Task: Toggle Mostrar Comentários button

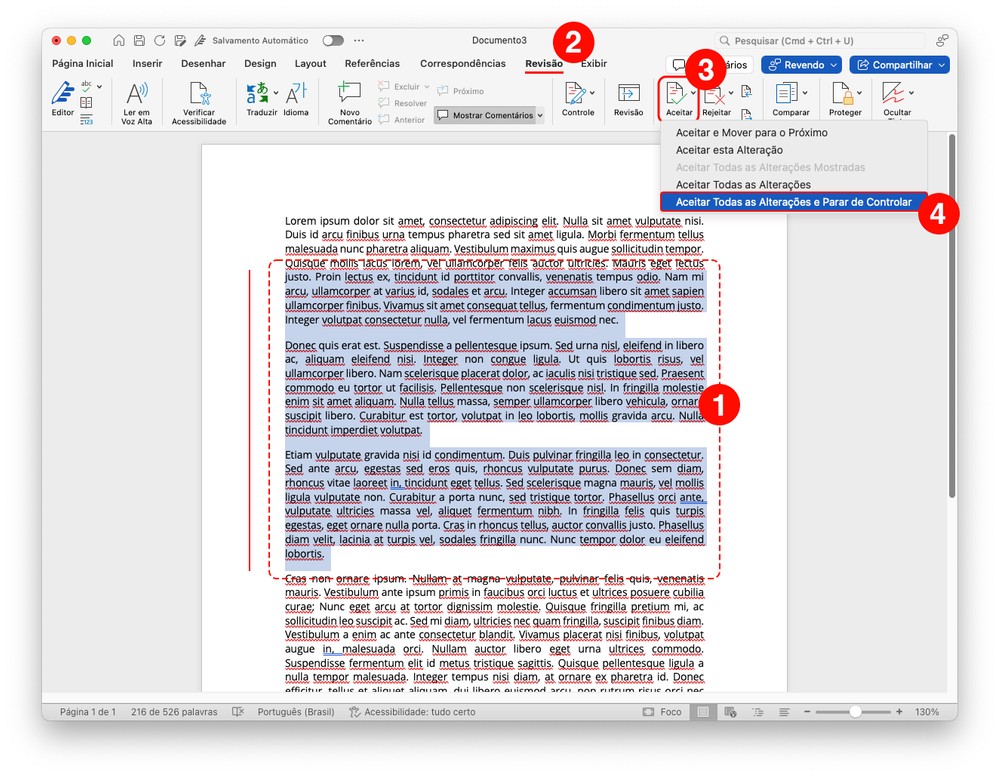Action: 489,116
